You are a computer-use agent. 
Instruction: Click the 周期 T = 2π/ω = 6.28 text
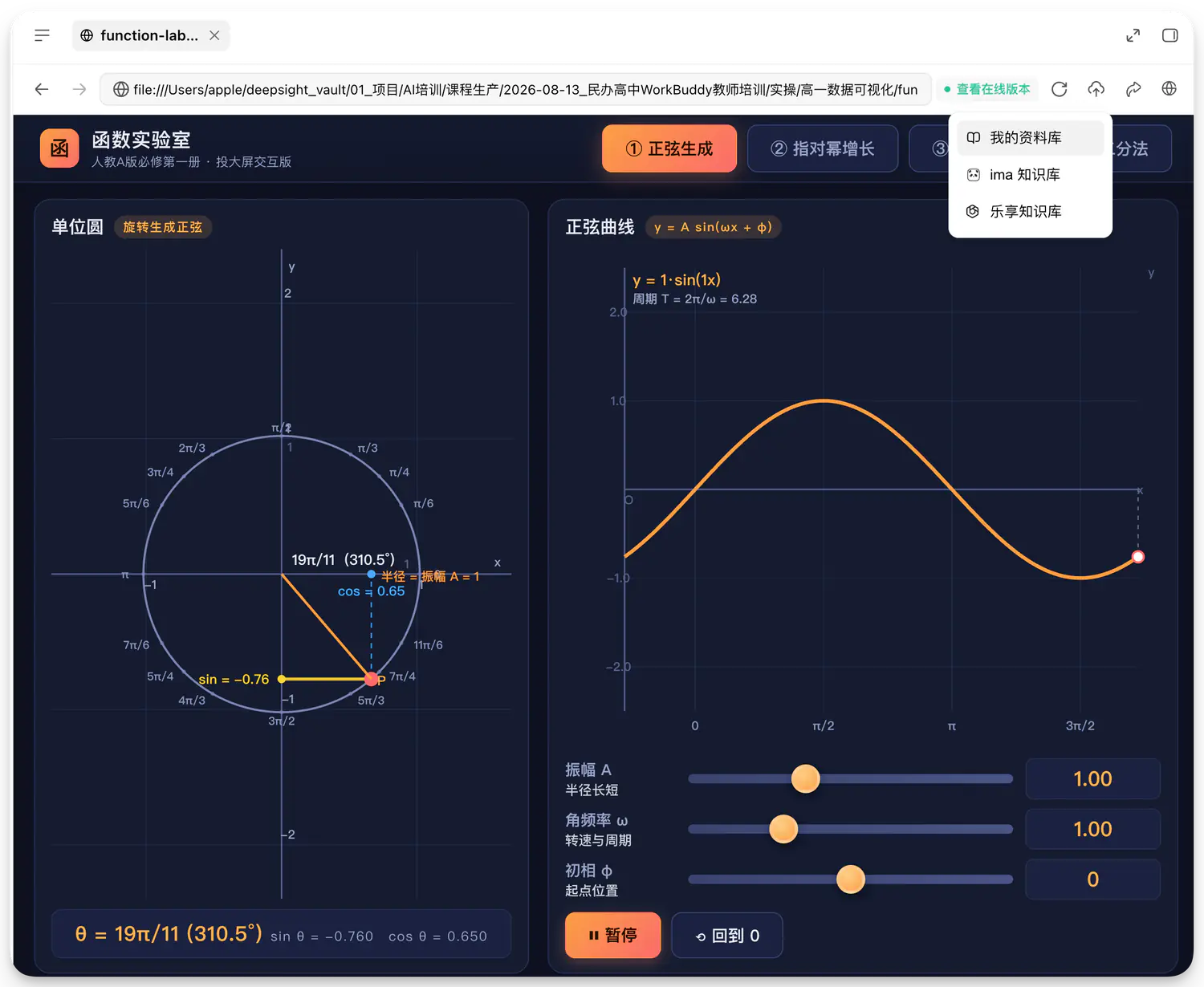click(694, 299)
